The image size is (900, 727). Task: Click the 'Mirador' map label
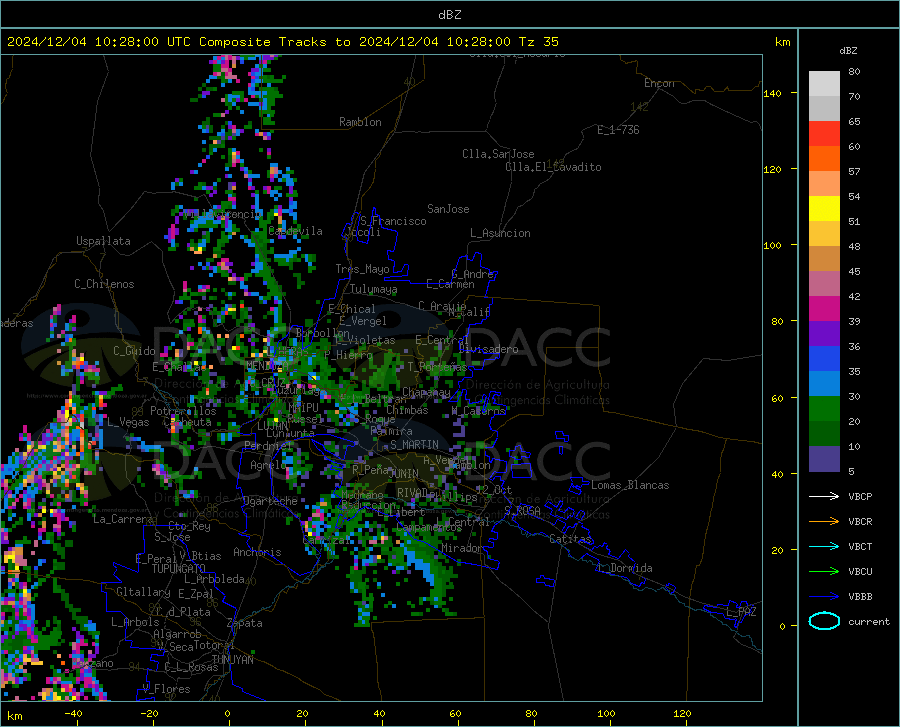pyautogui.click(x=461, y=548)
